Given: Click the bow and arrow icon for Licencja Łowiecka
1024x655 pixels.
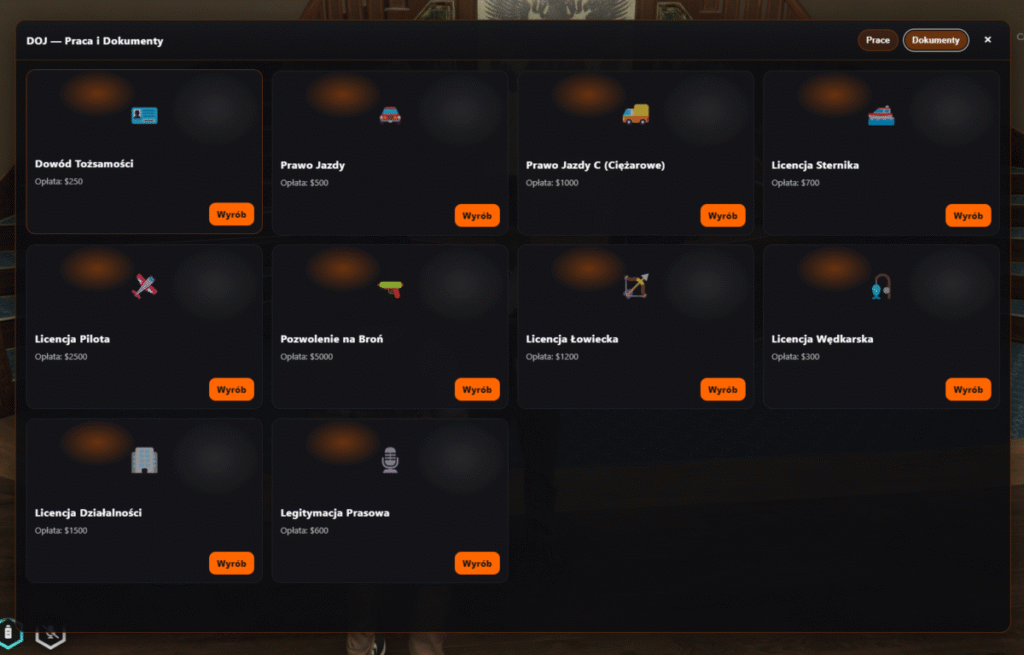Looking at the screenshot, I should click(635, 286).
